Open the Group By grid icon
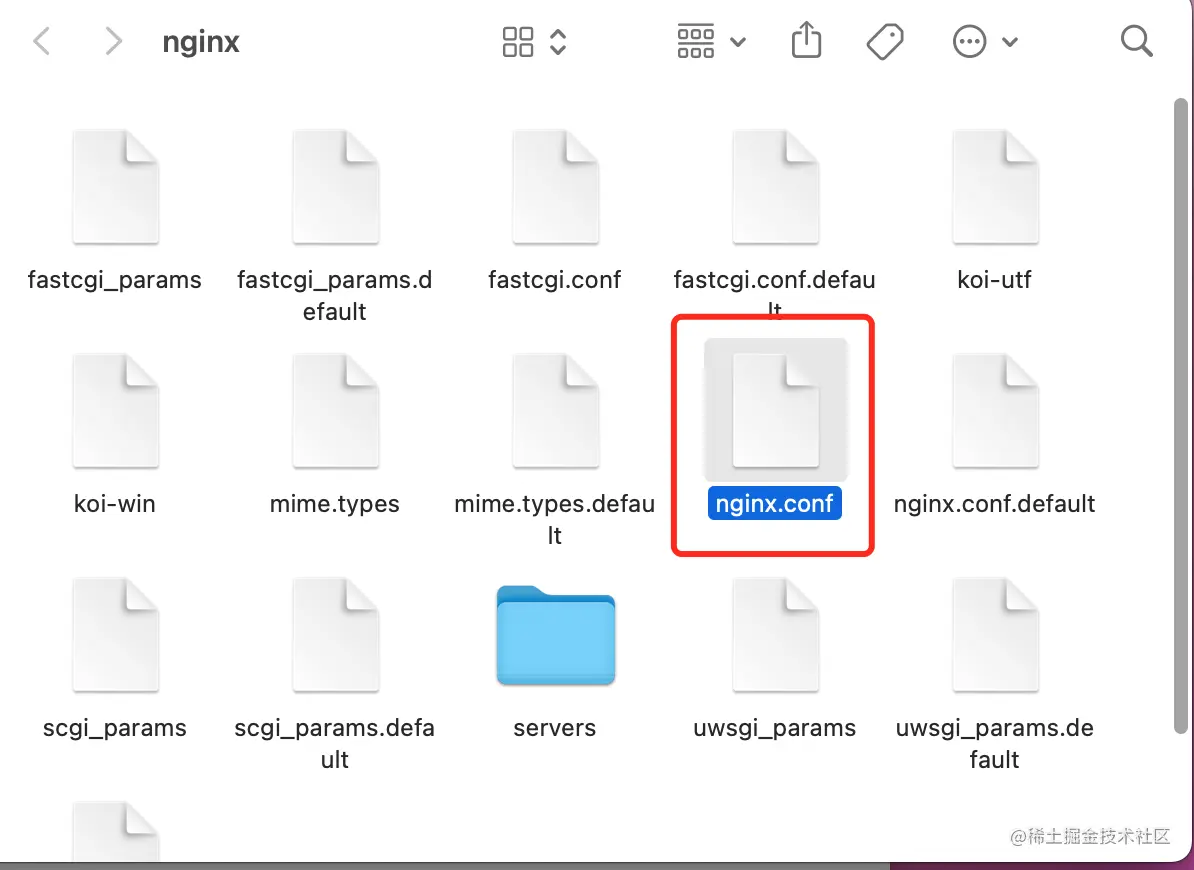The image size is (1194, 870). 696,41
